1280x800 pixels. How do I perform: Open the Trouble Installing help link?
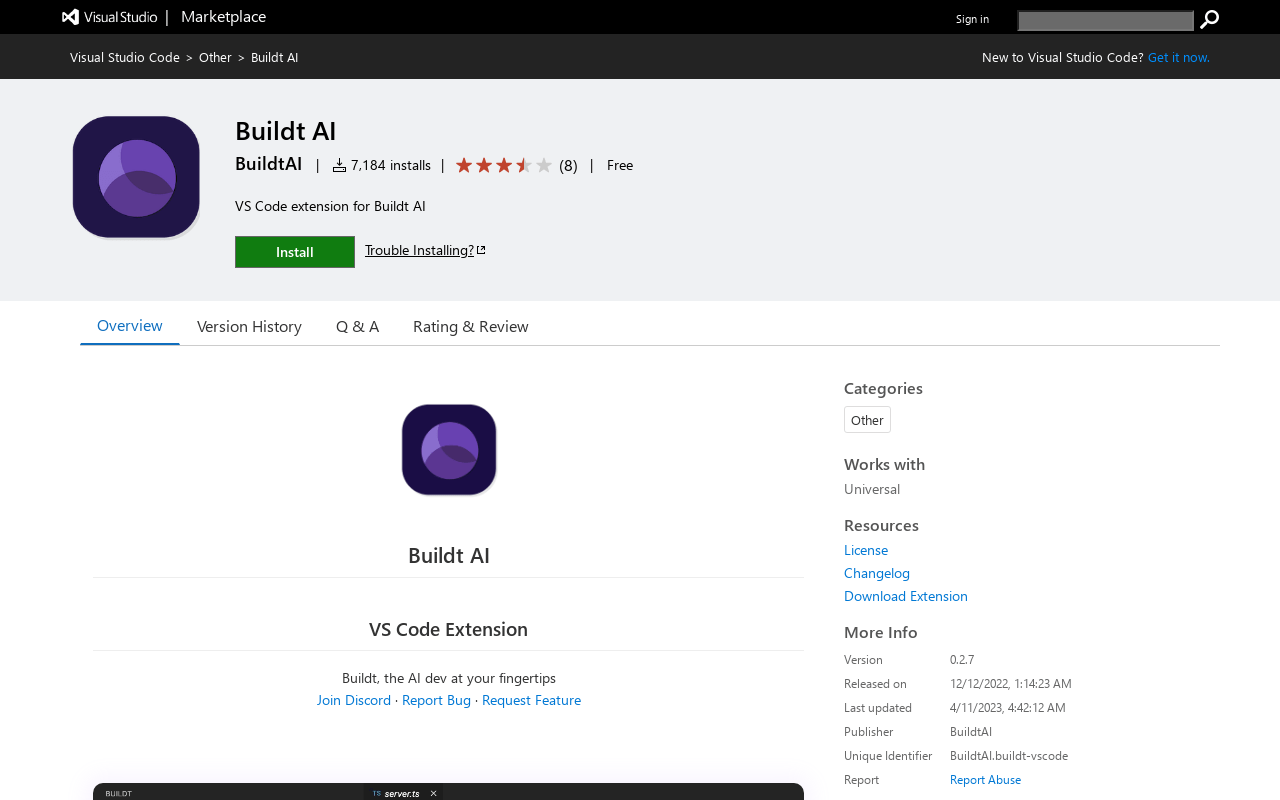click(425, 250)
